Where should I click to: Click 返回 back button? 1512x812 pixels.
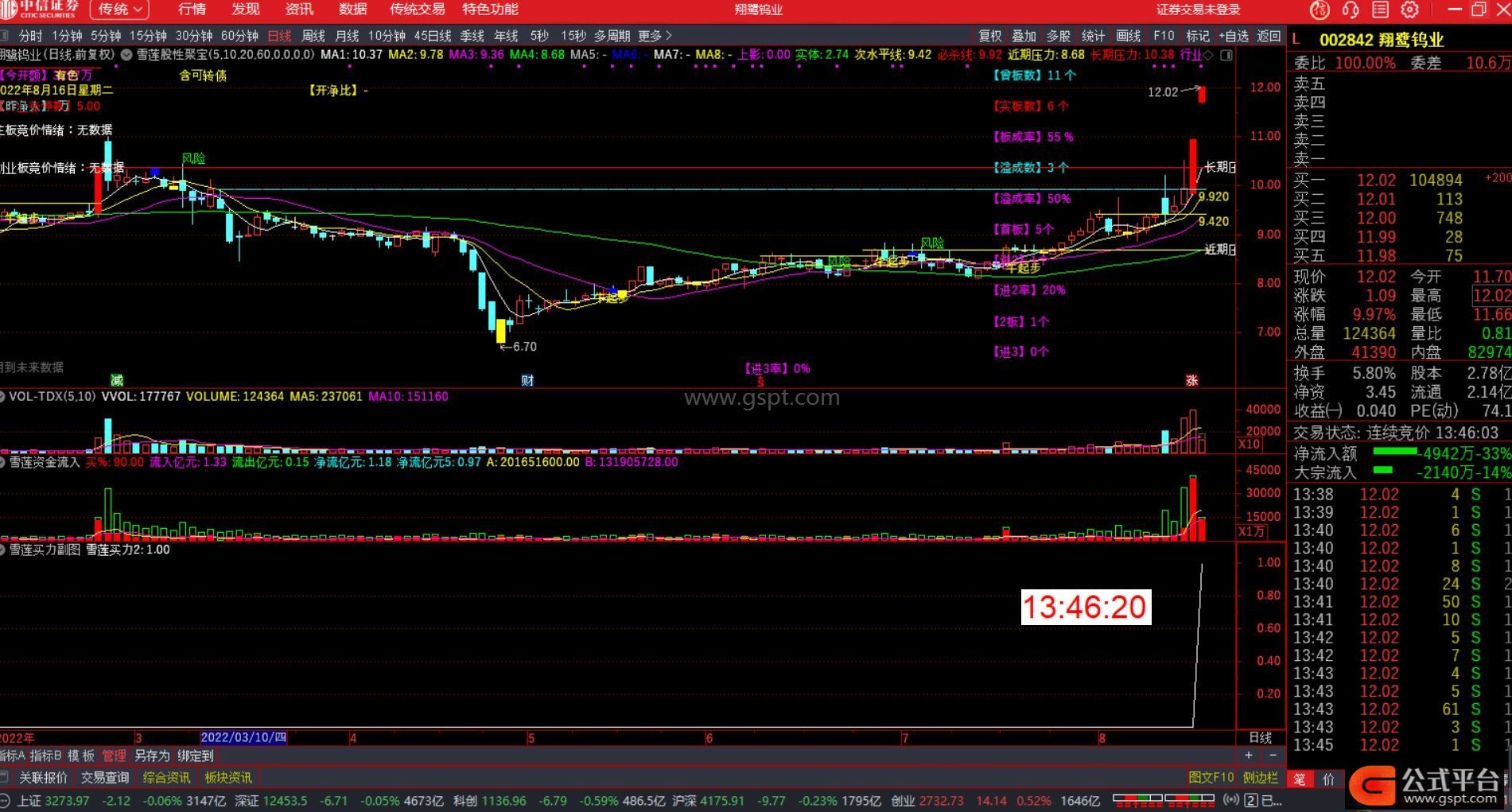(1269, 36)
